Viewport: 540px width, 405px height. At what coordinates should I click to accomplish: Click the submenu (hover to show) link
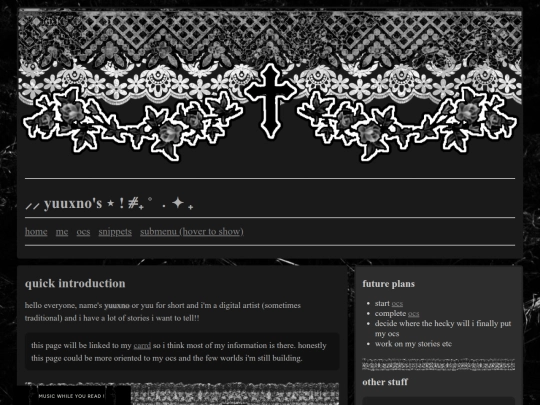click(192, 231)
